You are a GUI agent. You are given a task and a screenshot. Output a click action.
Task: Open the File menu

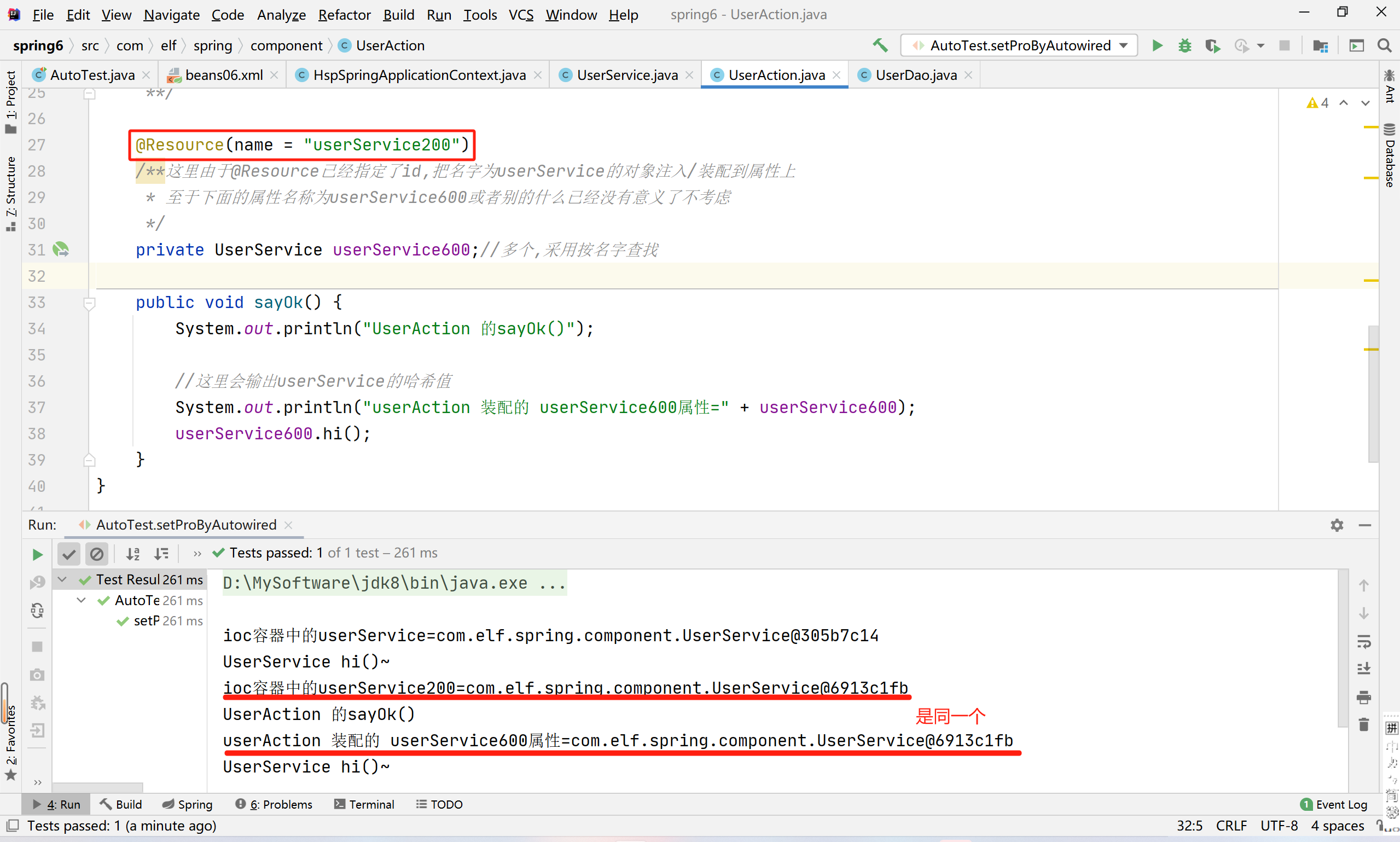pos(43,15)
